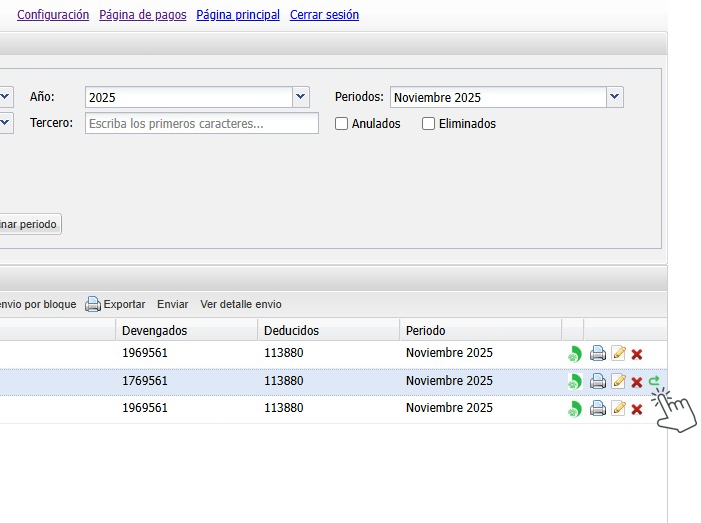Click the Devengados value in the first row
701x523 pixels.
(145, 353)
